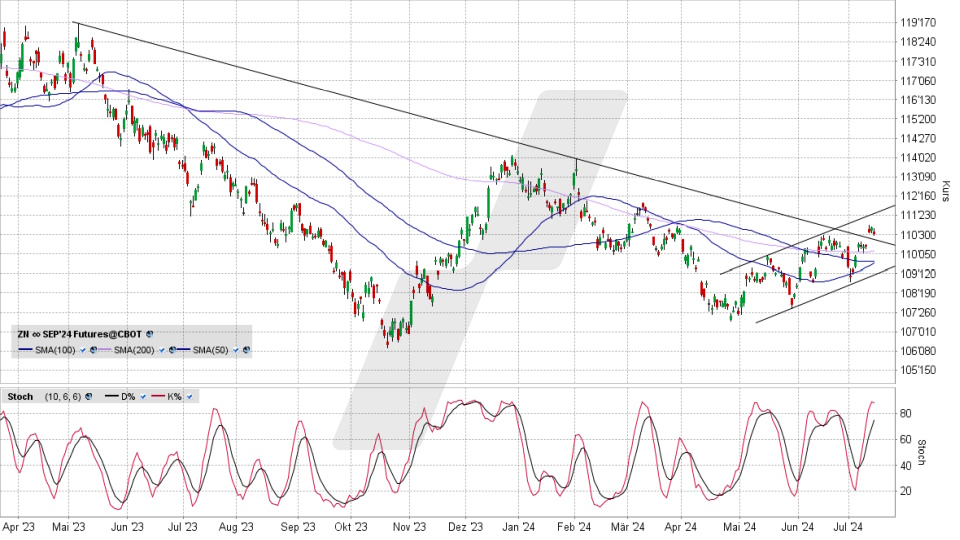Click the 109'120 price axis value

918,274
